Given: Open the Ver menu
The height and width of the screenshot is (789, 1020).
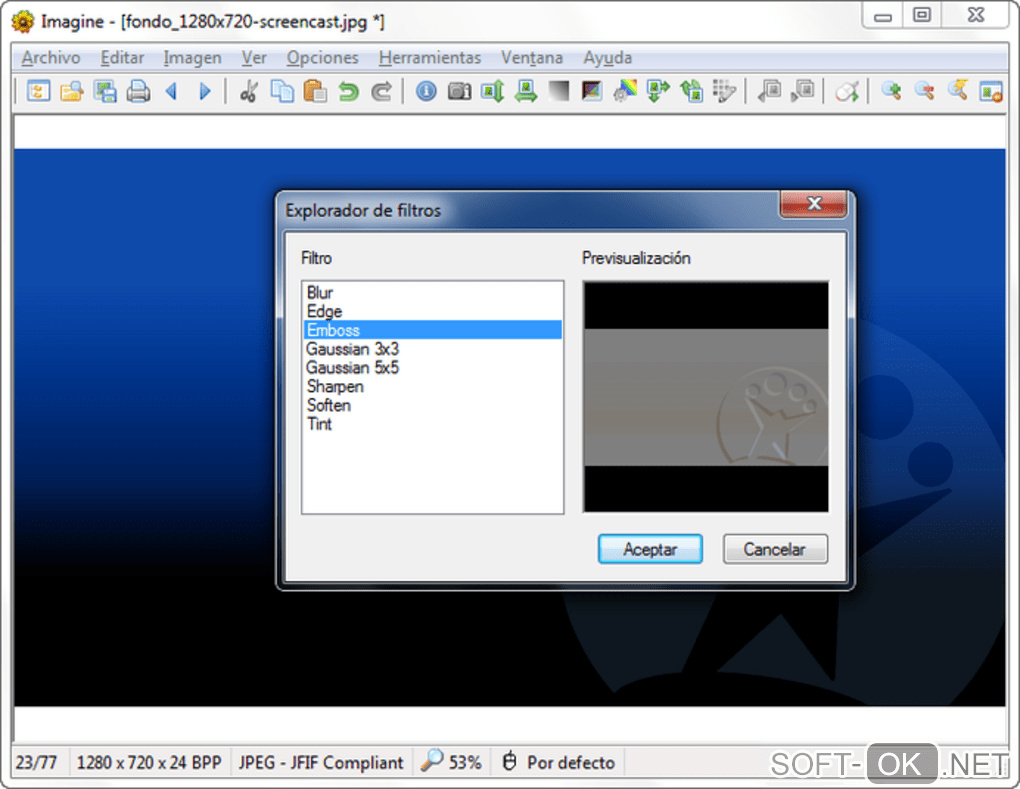Looking at the screenshot, I should click(254, 58).
